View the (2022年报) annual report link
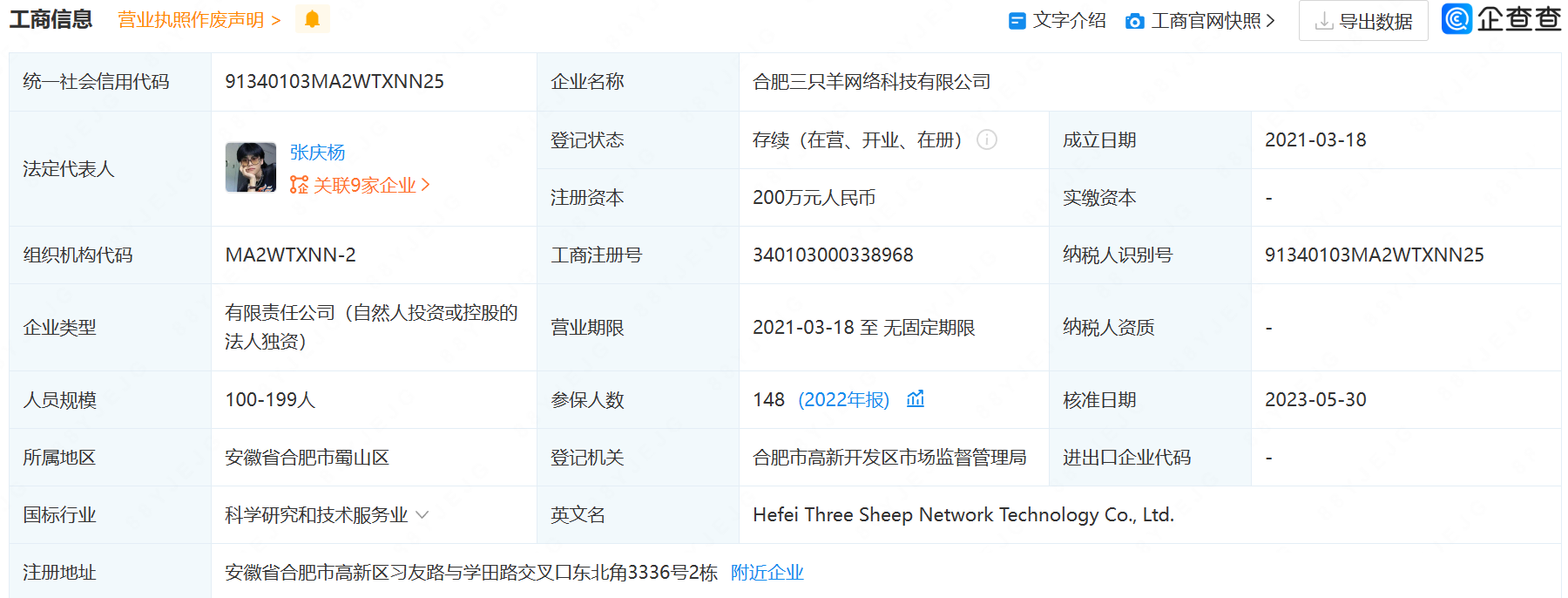The height and width of the screenshot is (598, 1568). [843, 399]
